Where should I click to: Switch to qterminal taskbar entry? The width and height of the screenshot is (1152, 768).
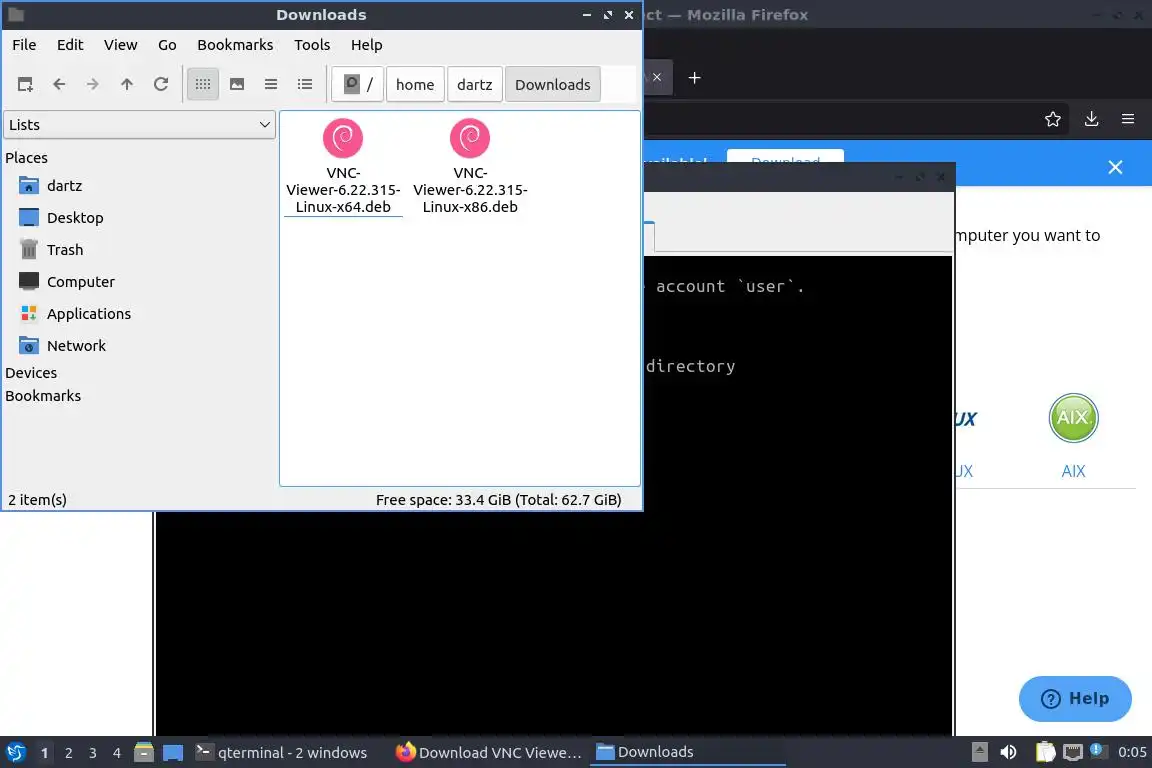[x=282, y=753]
